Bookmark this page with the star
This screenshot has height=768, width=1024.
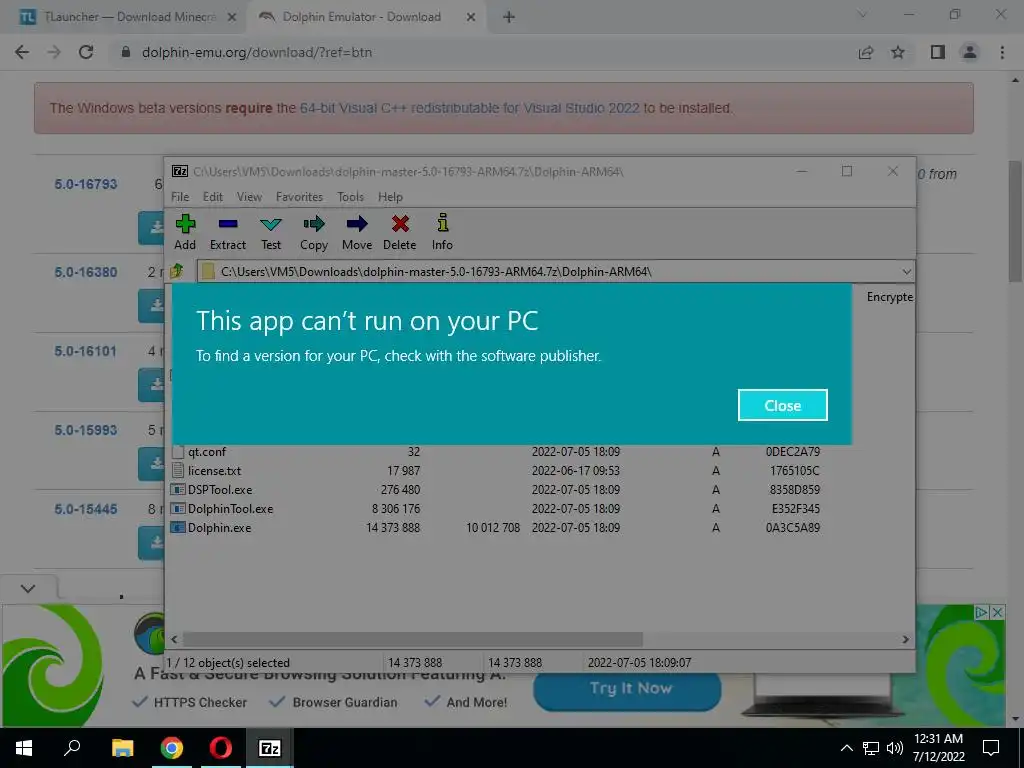tap(898, 52)
